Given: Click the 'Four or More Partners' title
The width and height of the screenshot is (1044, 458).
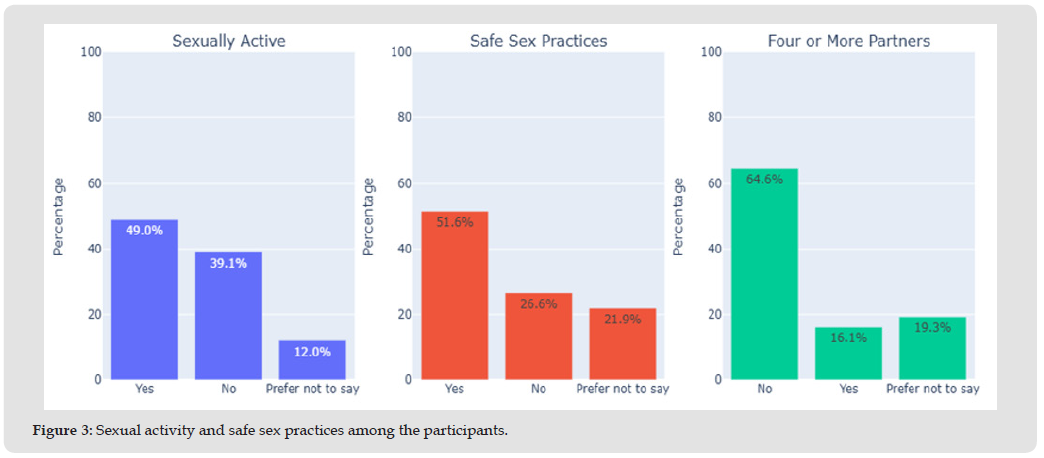Looking at the screenshot, I should pyautogui.click(x=849, y=41).
